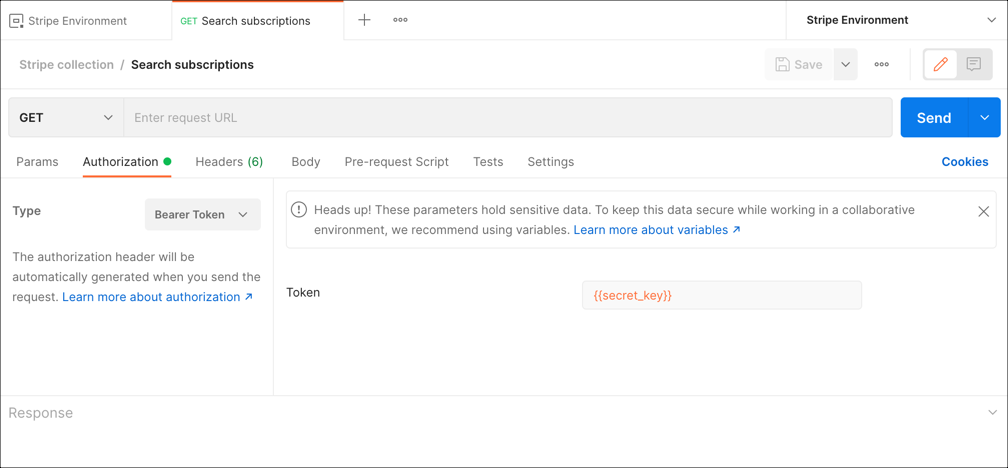Click the warning info icon in banner

[299, 210]
